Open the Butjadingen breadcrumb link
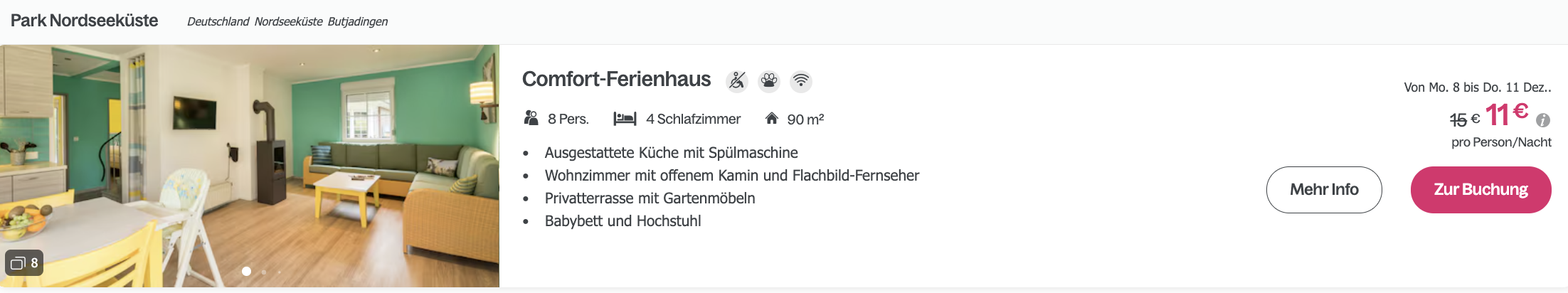The image size is (1568, 293). [x=357, y=21]
